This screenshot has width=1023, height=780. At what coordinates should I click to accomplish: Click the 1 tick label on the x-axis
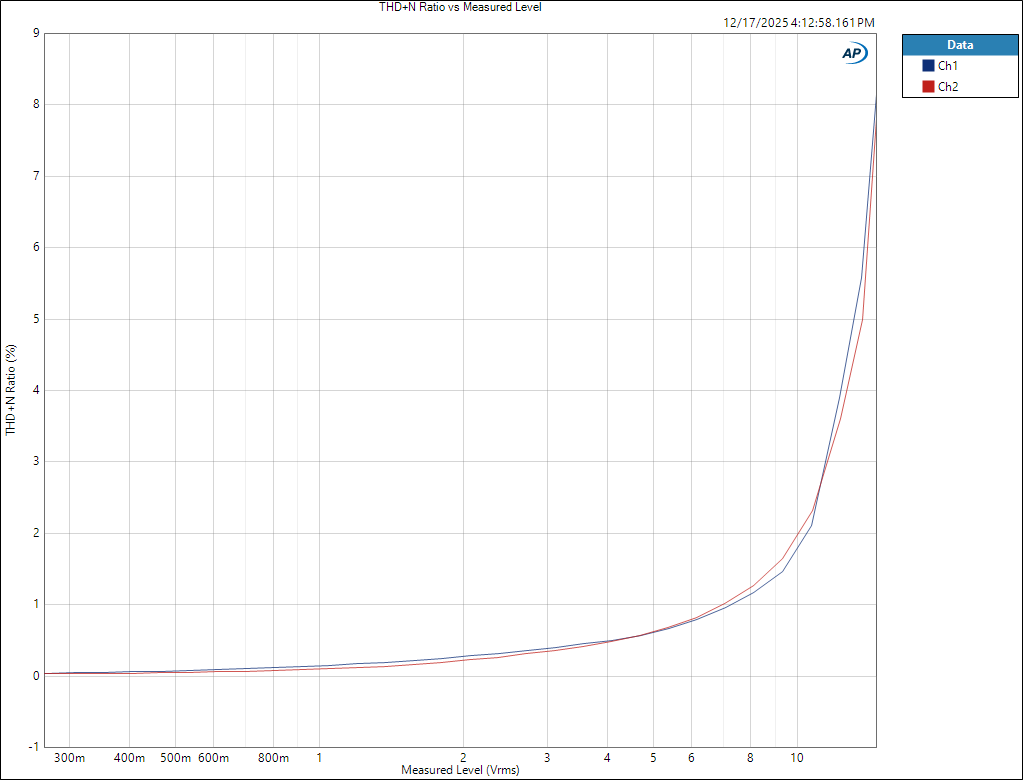[319, 758]
